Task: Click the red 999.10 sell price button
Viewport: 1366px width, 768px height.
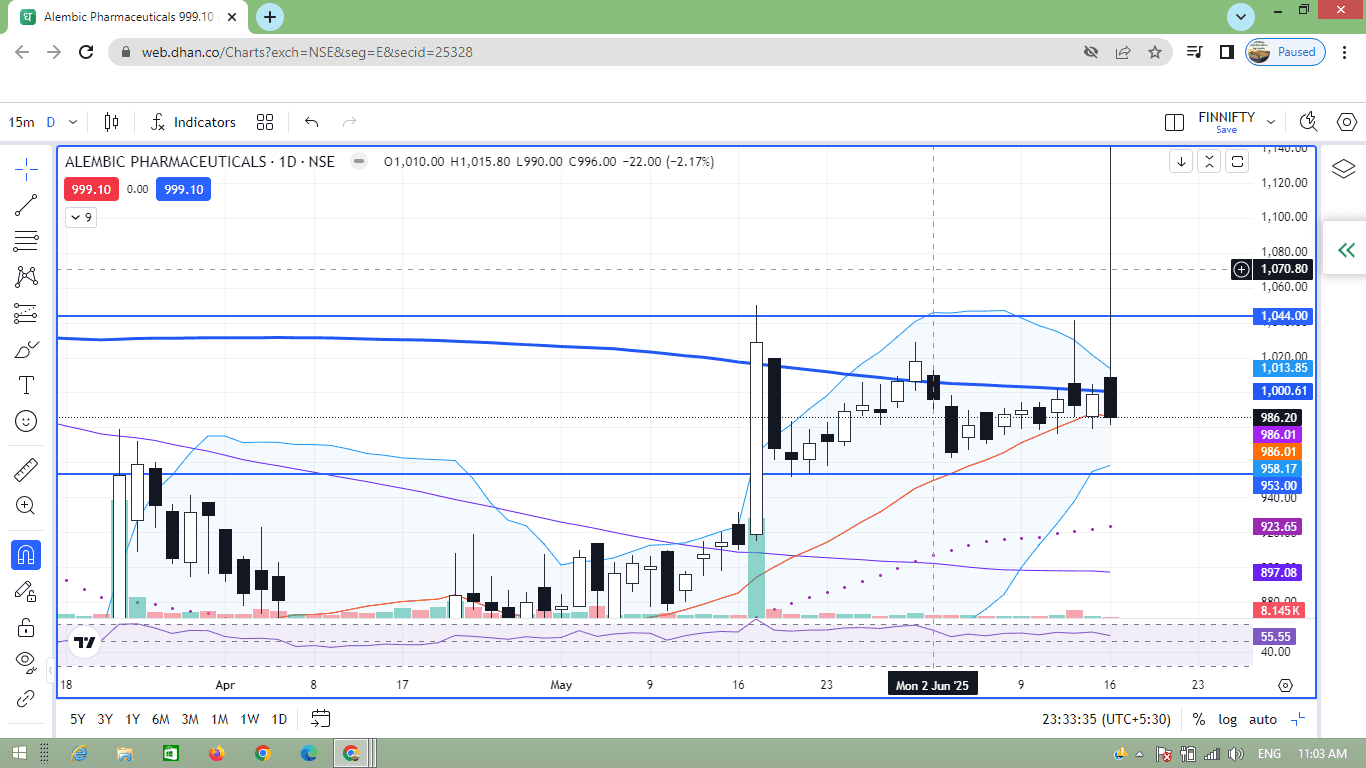Action: [x=92, y=189]
